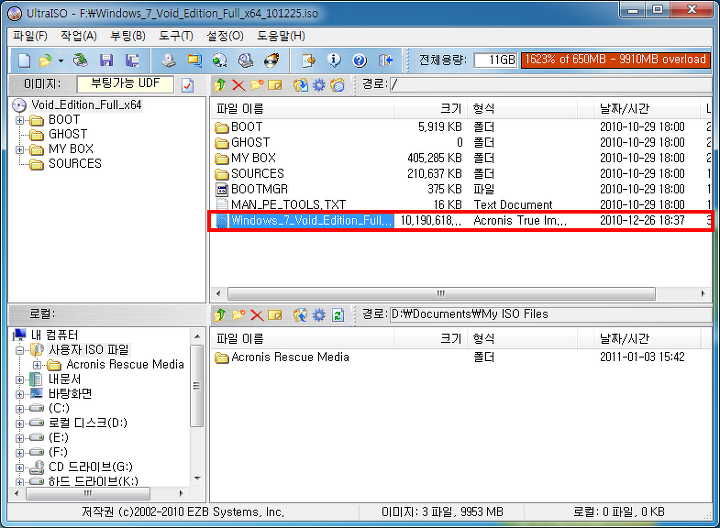This screenshot has height=528, width=720.
Task: Click the image Information icon
Action: tap(334, 60)
